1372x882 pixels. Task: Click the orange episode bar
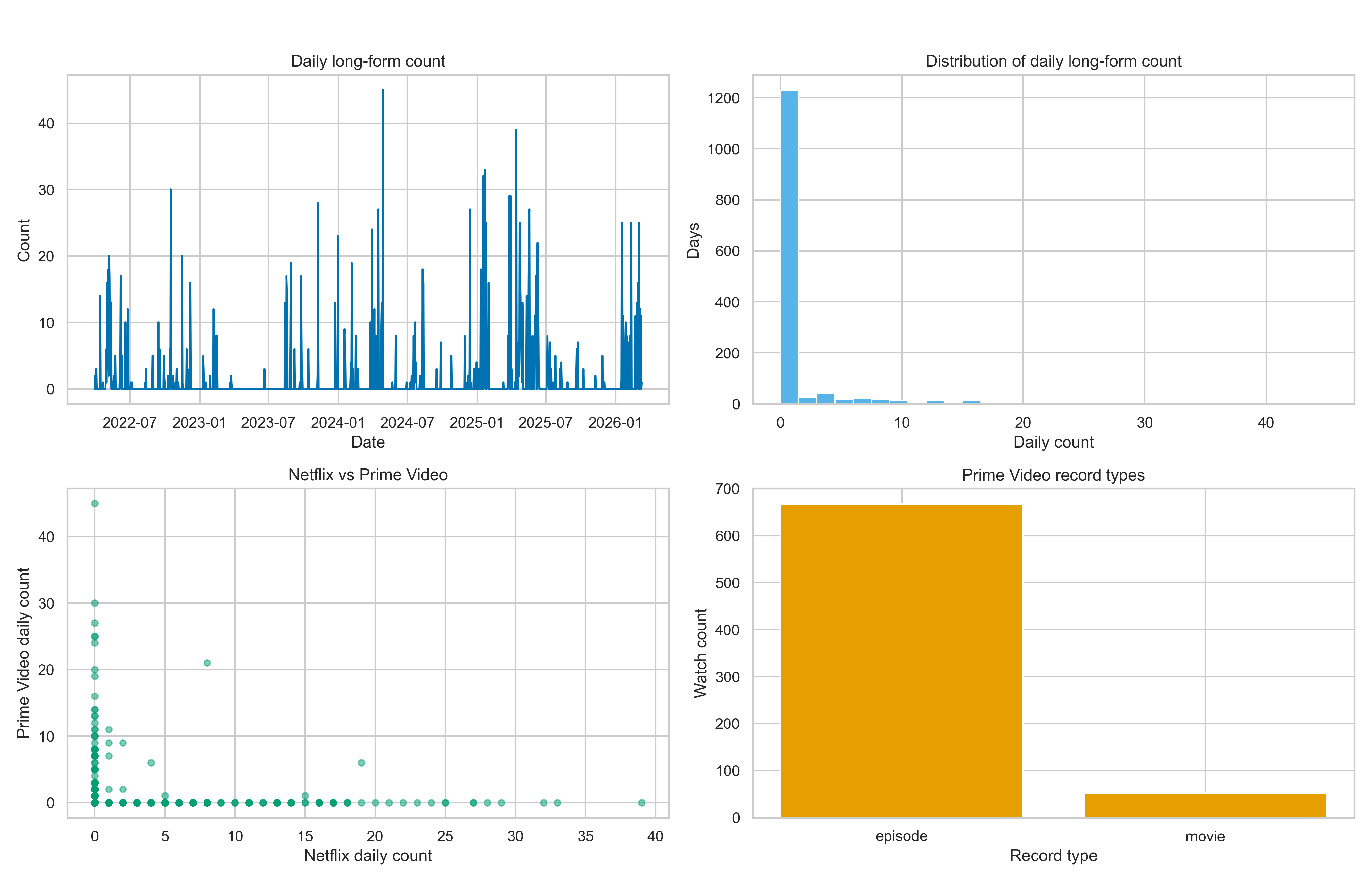pos(901,660)
